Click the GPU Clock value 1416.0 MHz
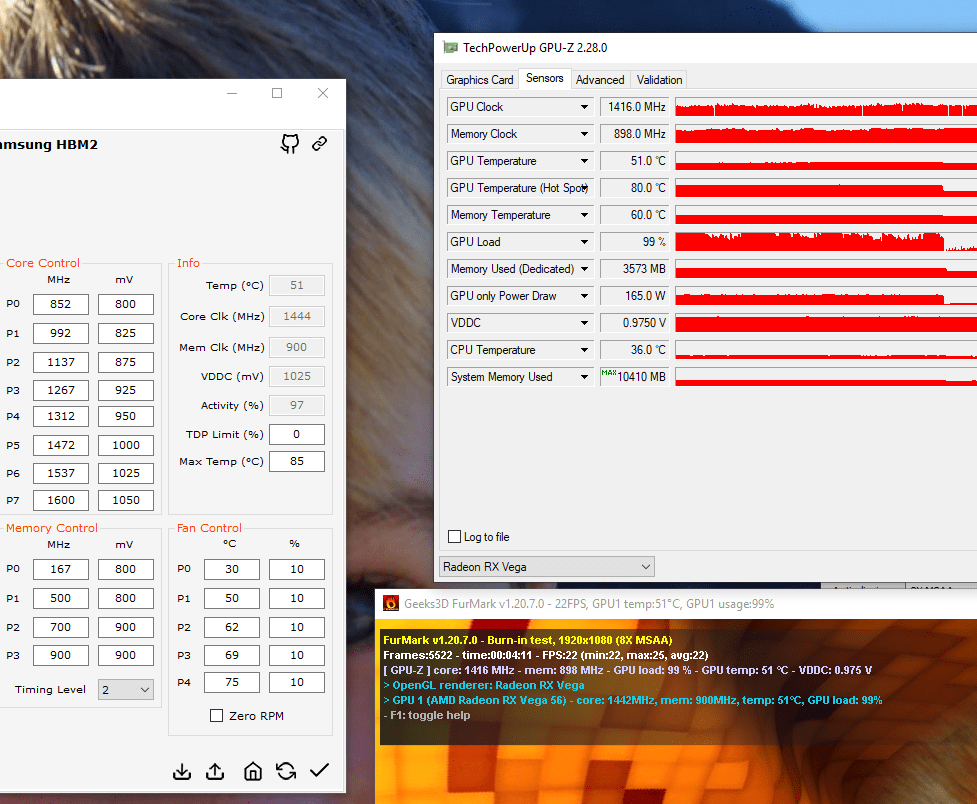Viewport: 977px width, 804px height. 635,107
